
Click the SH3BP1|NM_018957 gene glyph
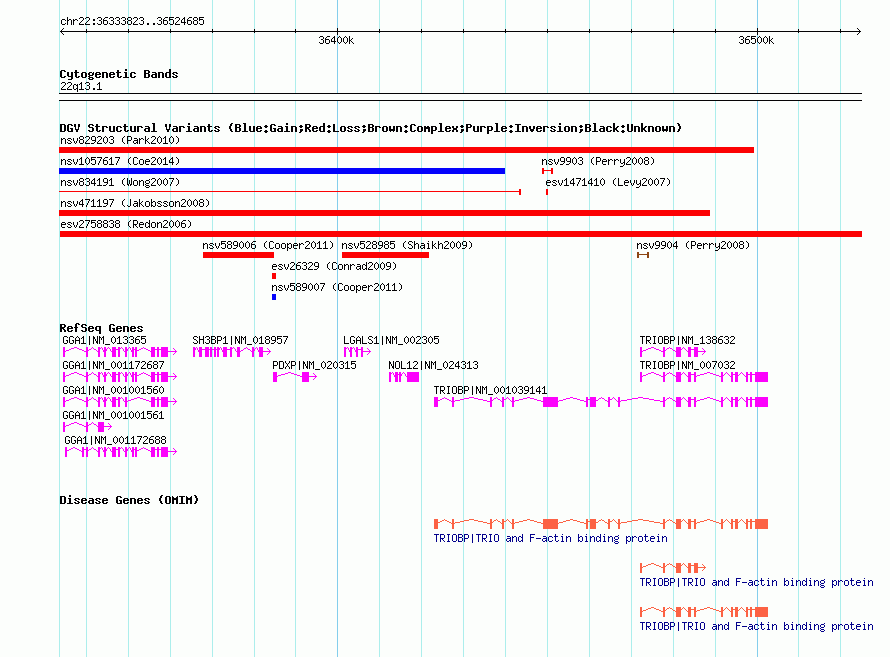pyautogui.click(x=232, y=352)
